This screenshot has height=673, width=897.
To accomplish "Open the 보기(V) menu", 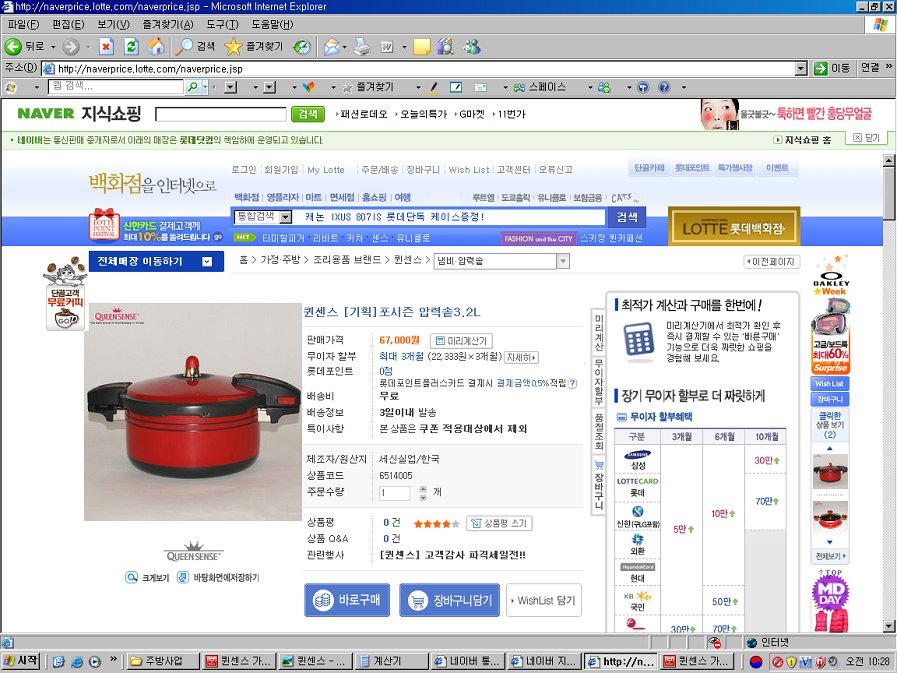I will tap(113, 24).
